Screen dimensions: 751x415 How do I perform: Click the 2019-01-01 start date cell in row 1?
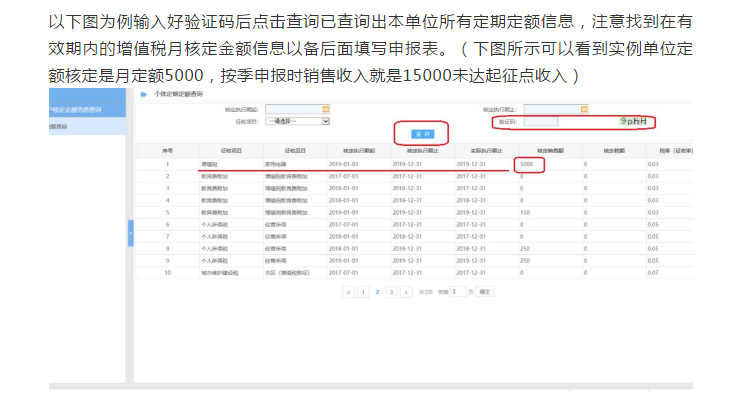(x=343, y=164)
